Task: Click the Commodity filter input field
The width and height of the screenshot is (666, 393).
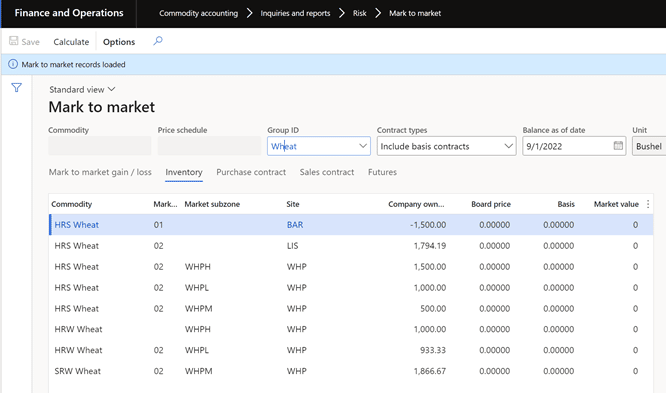Action: [x=99, y=146]
